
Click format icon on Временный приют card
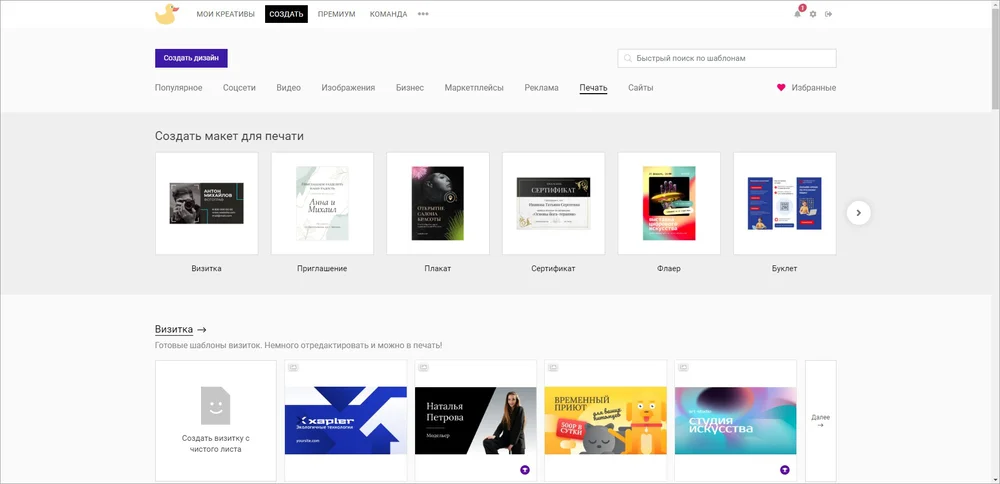click(553, 367)
